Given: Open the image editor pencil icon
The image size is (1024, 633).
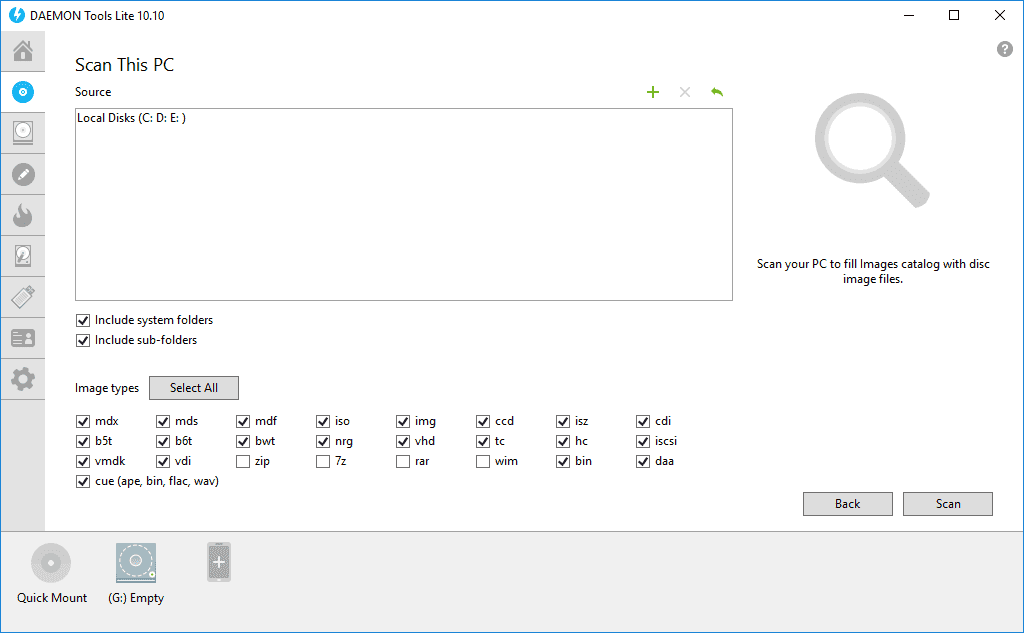Looking at the screenshot, I should point(23,174).
